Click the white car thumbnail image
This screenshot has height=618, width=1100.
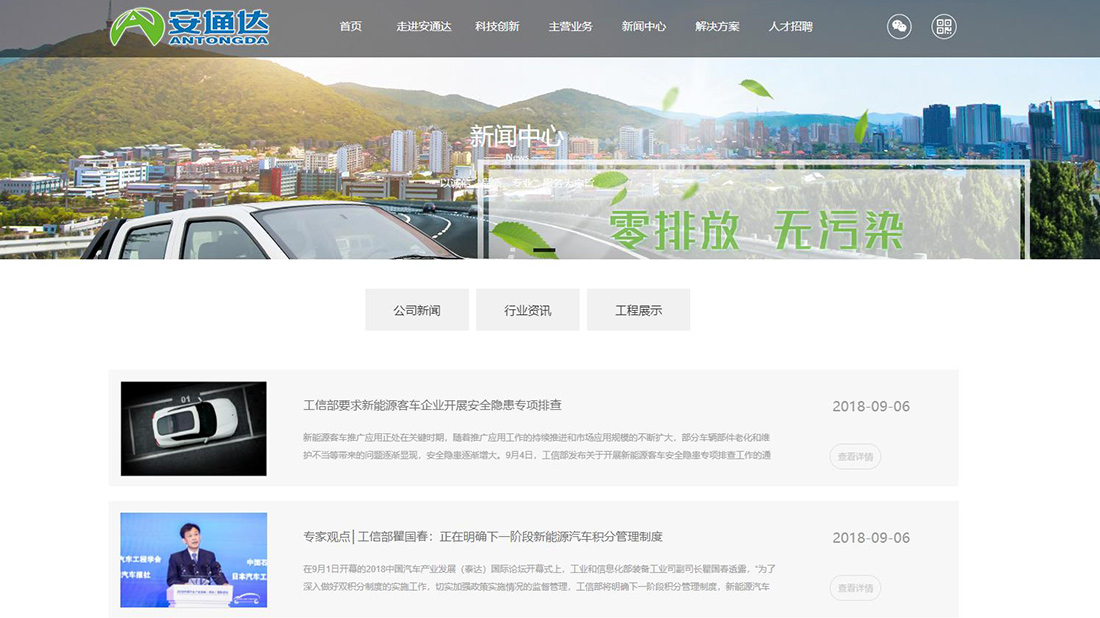(x=193, y=427)
